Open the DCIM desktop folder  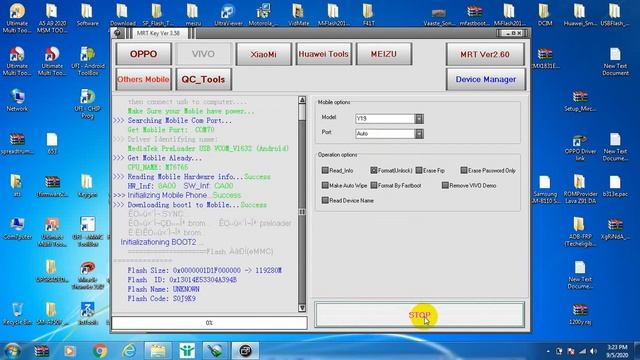click(544, 16)
